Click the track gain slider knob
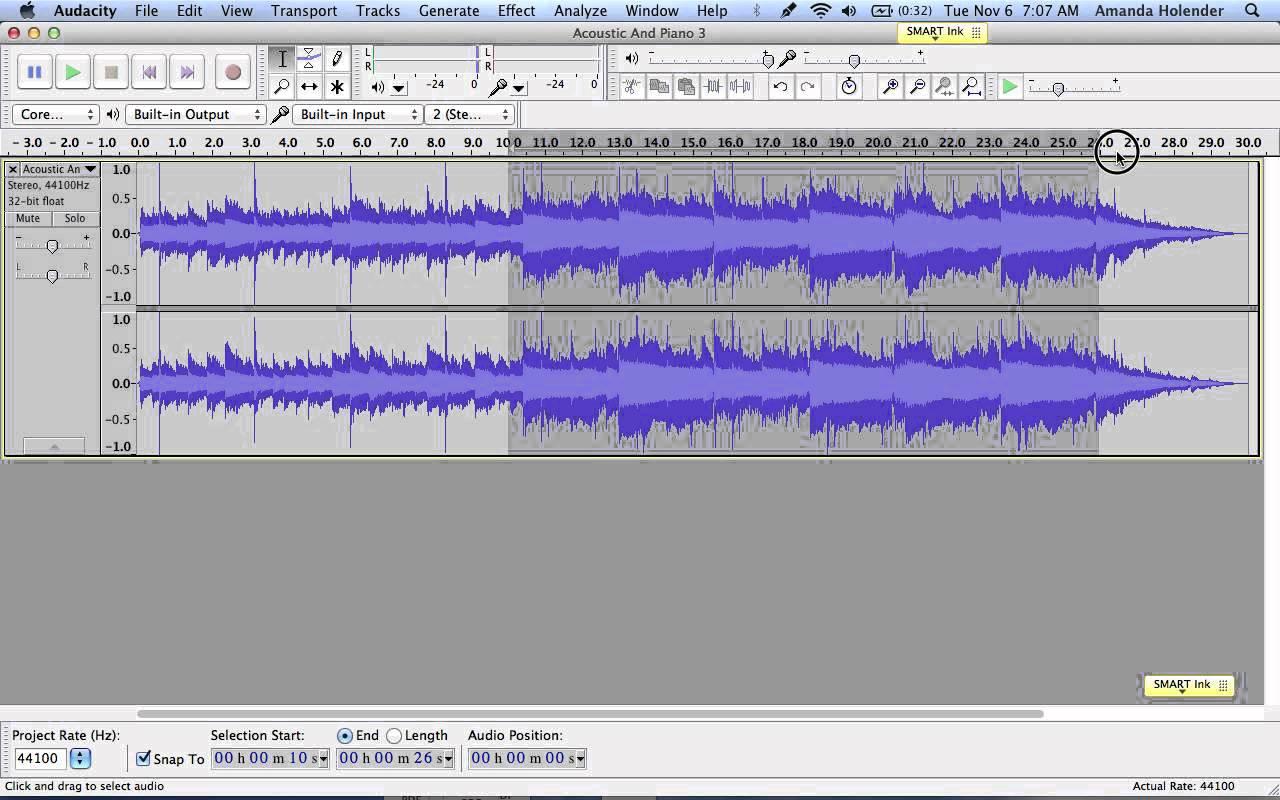Viewport: 1280px width, 800px height. [x=52, y=245]
